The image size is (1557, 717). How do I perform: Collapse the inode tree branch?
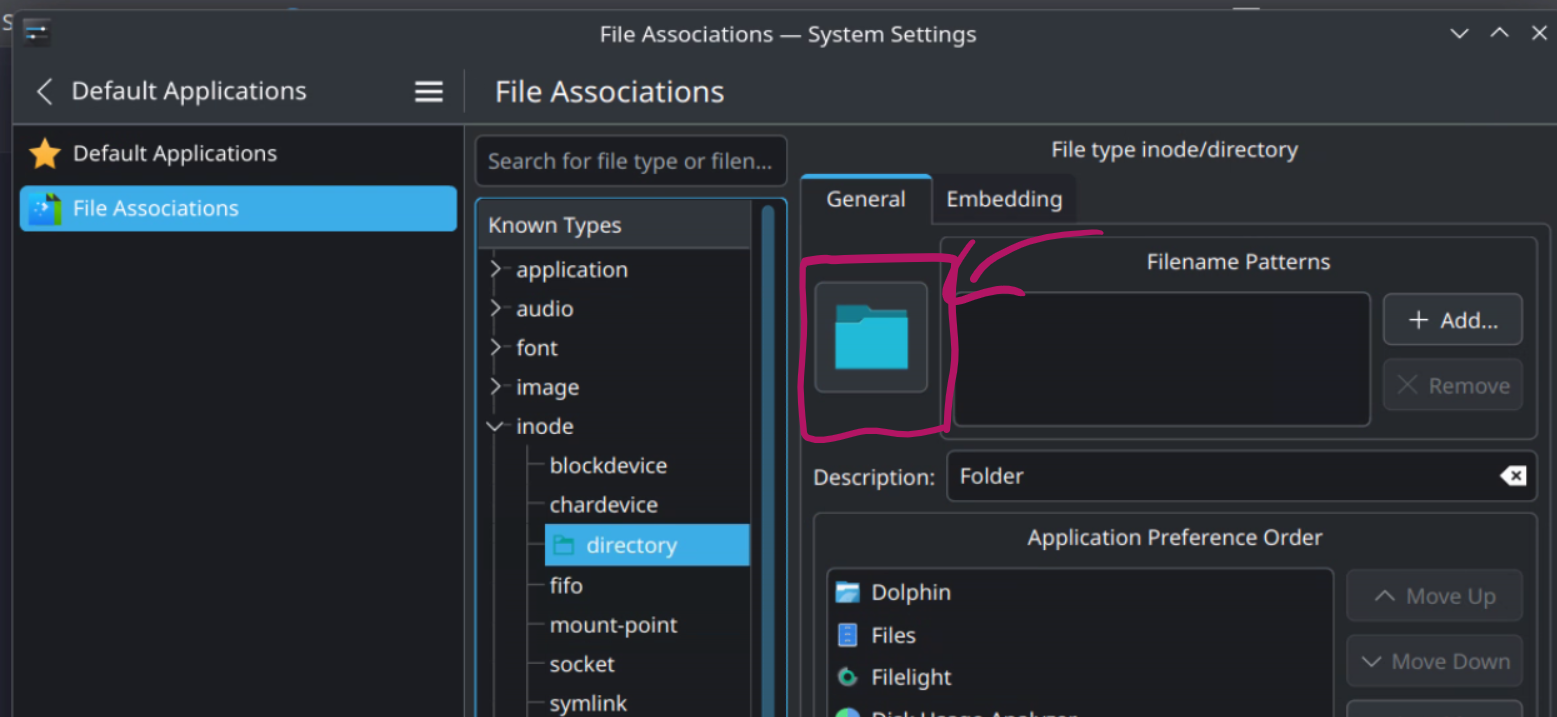[x=494, y=426]
